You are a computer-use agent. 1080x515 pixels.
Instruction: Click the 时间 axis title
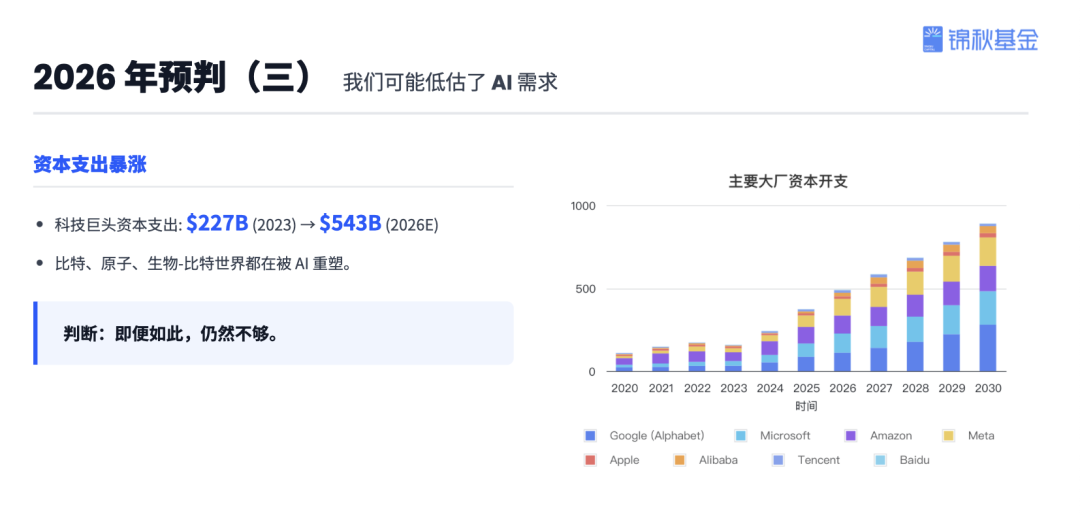(806, 406)
